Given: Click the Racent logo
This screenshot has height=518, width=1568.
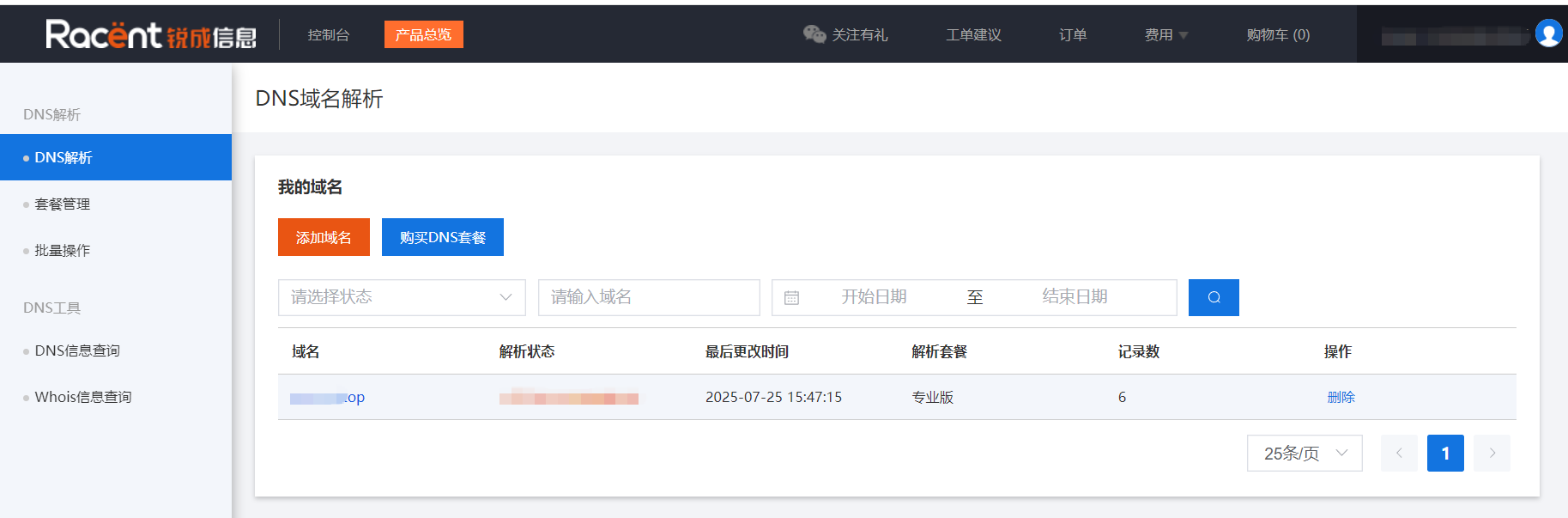Looking at the screenshot, I should (x=151, y=34).
